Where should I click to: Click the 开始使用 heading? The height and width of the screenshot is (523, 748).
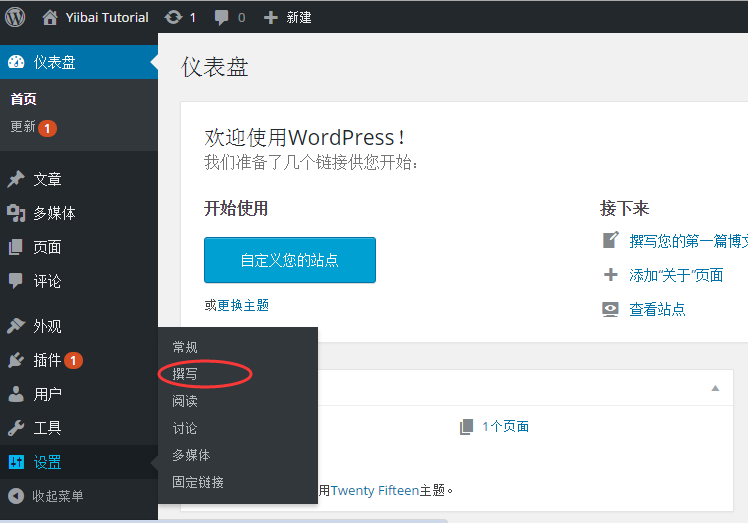tap(236, 209)
